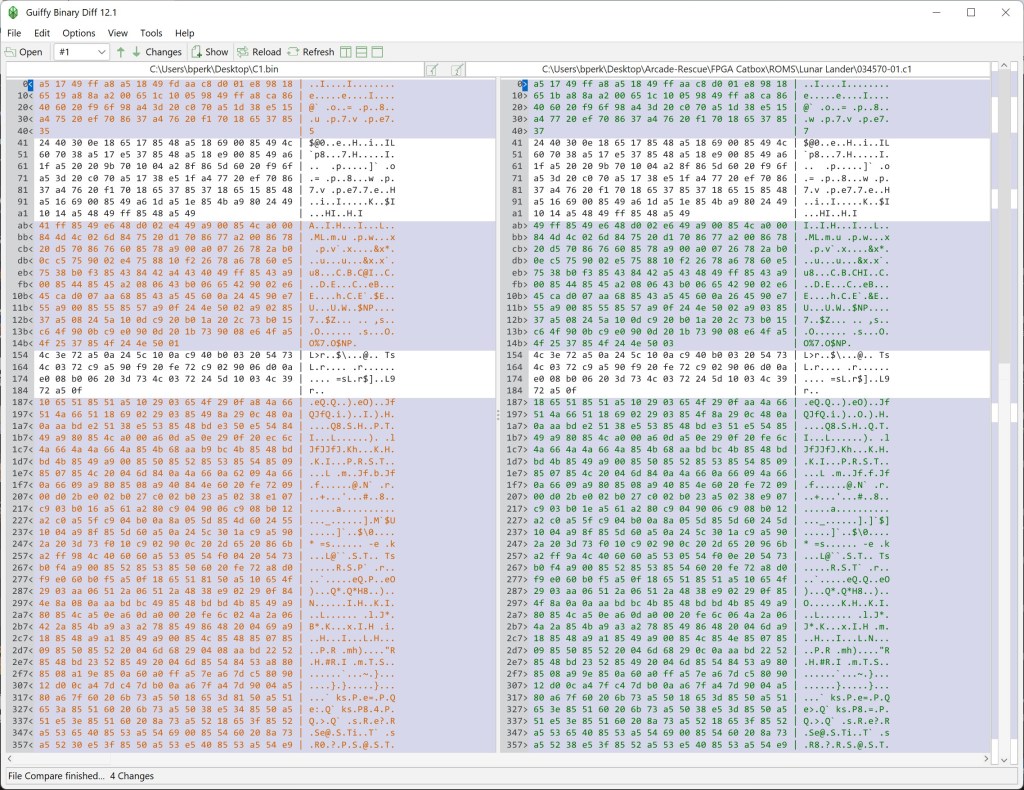Reload the compared files
The width and height of the screenshot is (1024, 790).
point(259,52)
